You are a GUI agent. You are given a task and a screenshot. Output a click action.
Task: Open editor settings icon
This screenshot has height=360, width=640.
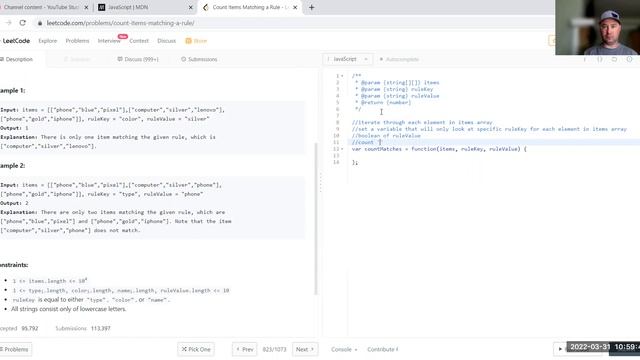[629, 59]
